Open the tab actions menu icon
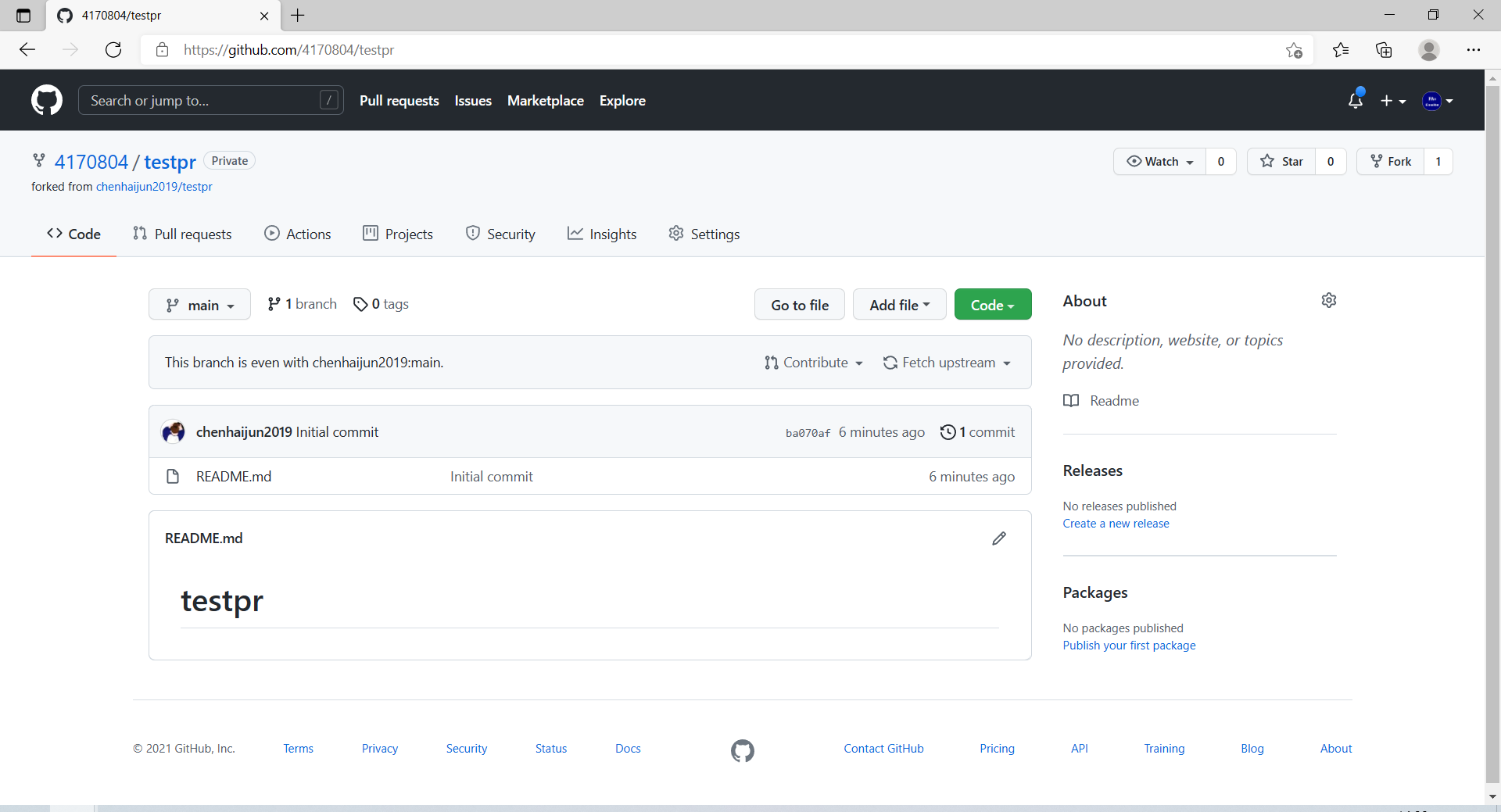1501x812 pixels. coord(23,16)
